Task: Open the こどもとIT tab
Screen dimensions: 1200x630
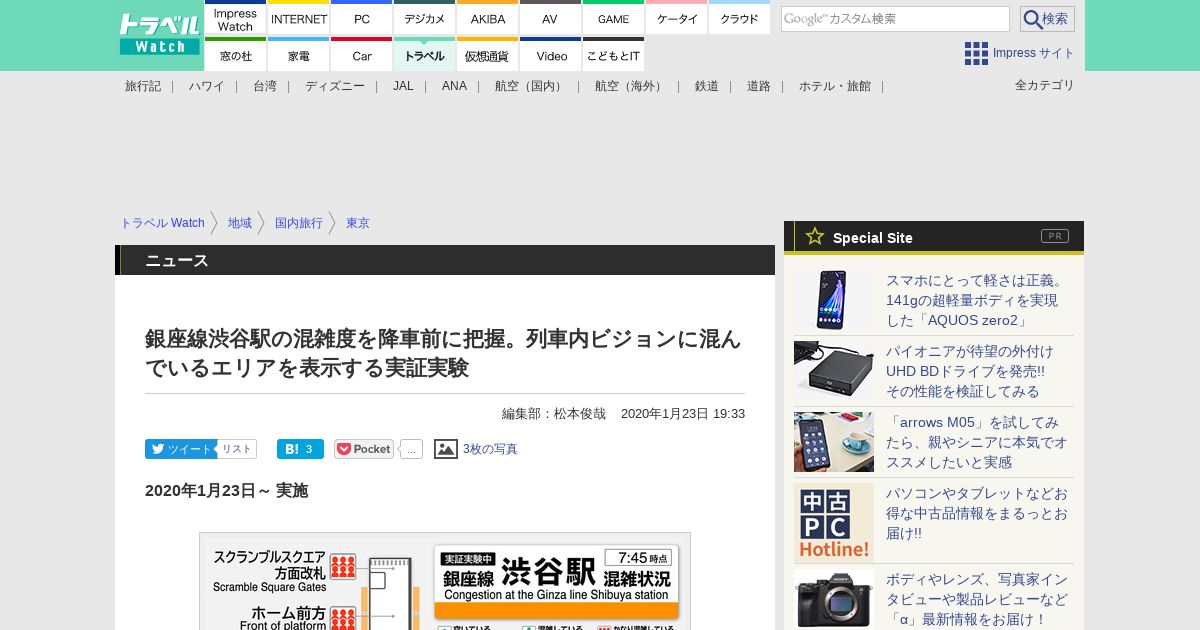Action: tap(613, 56)
